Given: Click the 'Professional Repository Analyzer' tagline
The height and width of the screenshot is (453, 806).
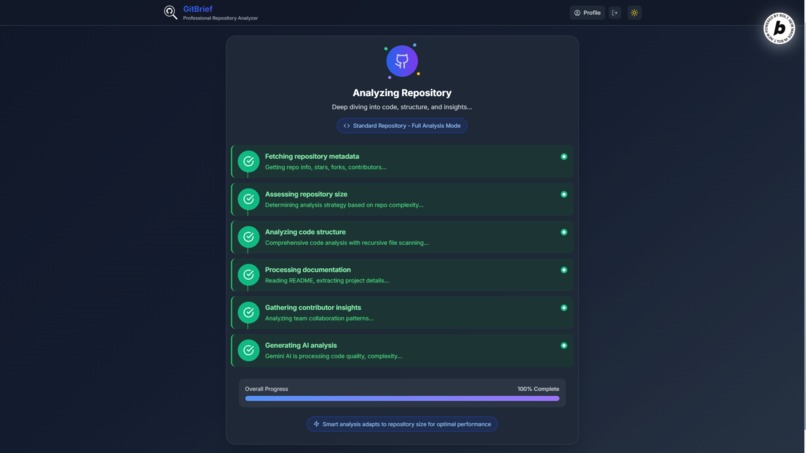Looking at the screenshot, I should coord(221,18).
